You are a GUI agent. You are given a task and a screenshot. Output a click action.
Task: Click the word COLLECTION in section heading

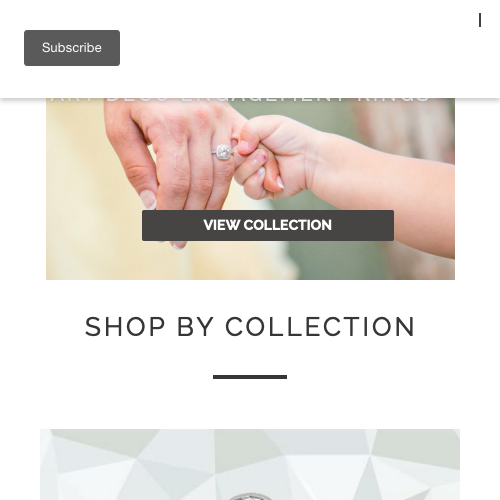(x=320, y=327)
